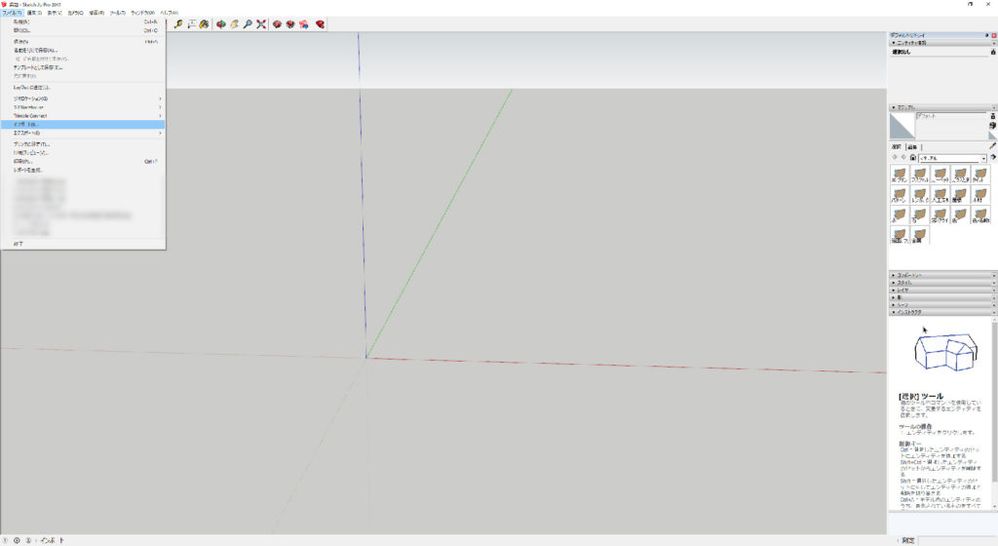Screen dimensions: 998x546
Task: Collapse the エンティティ情報 panel
Action: [x=943, y=43]
